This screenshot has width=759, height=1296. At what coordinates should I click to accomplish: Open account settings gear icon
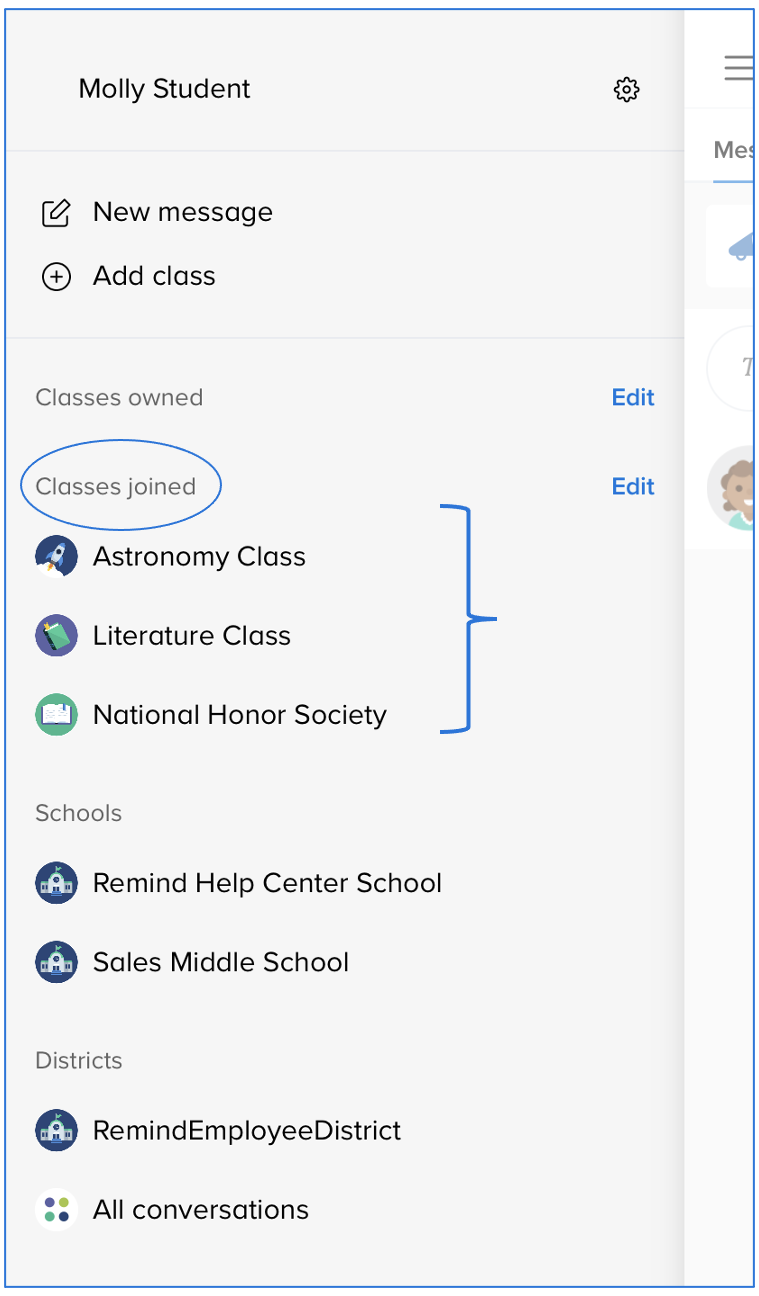click(x=626, y=90)
